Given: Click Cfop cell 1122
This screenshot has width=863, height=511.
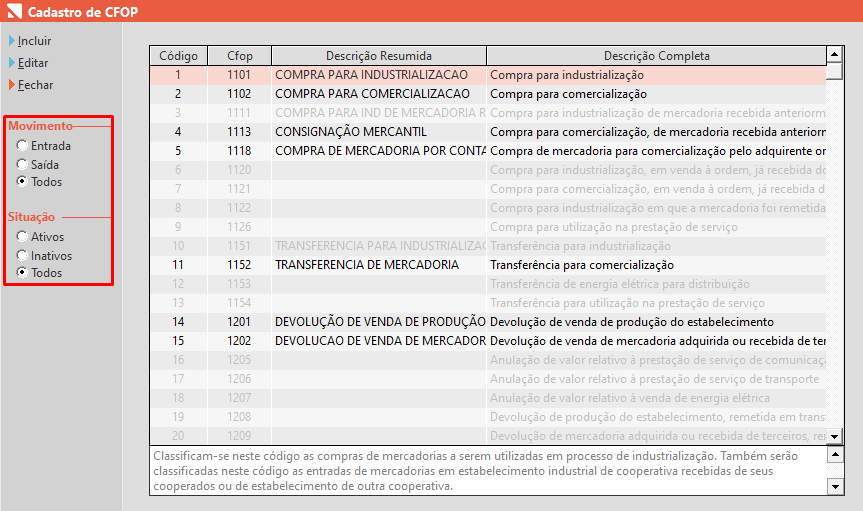Looking at the screenshot, I should (239, 208).
